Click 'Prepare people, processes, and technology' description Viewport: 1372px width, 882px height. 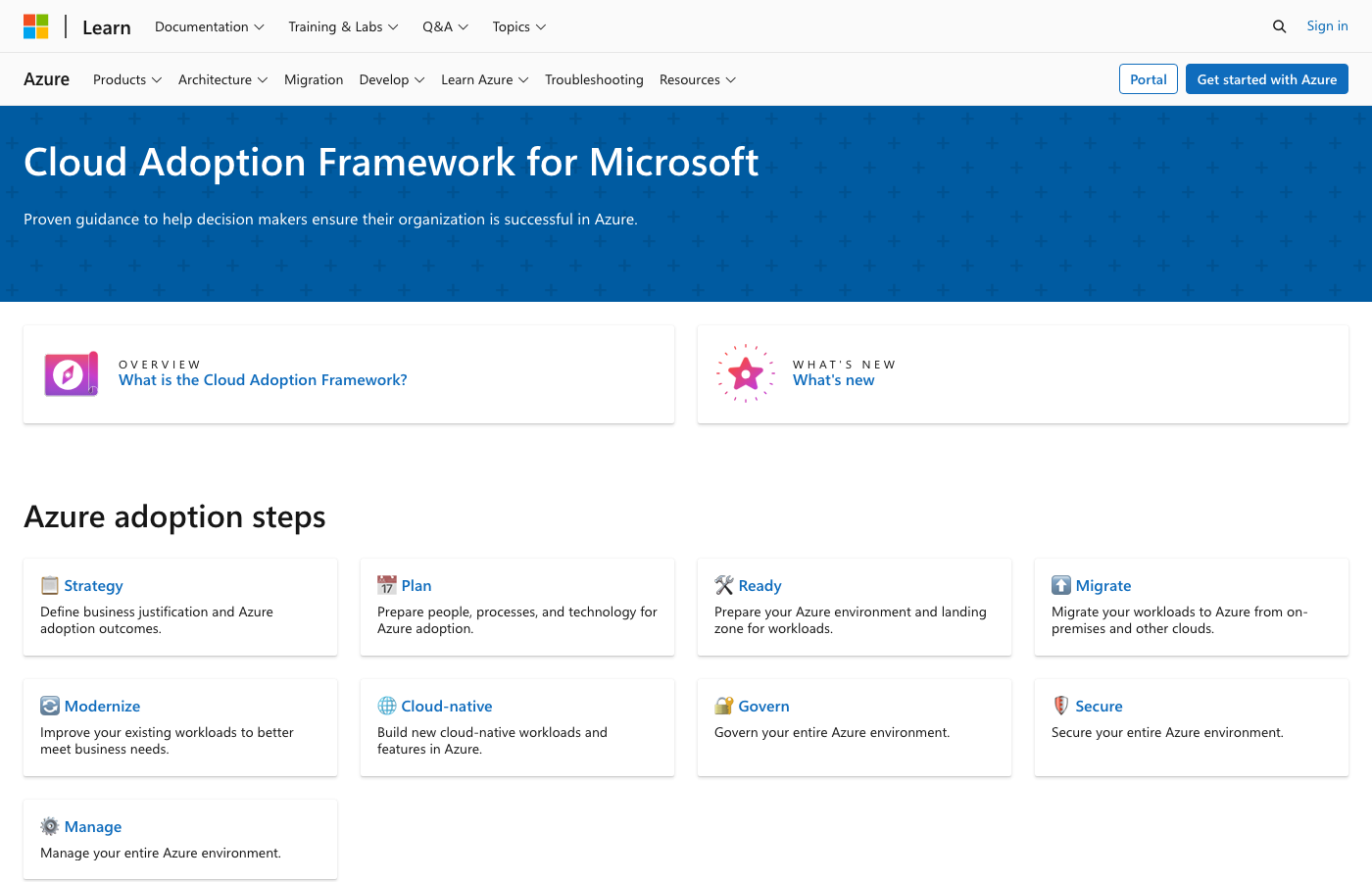517,620
